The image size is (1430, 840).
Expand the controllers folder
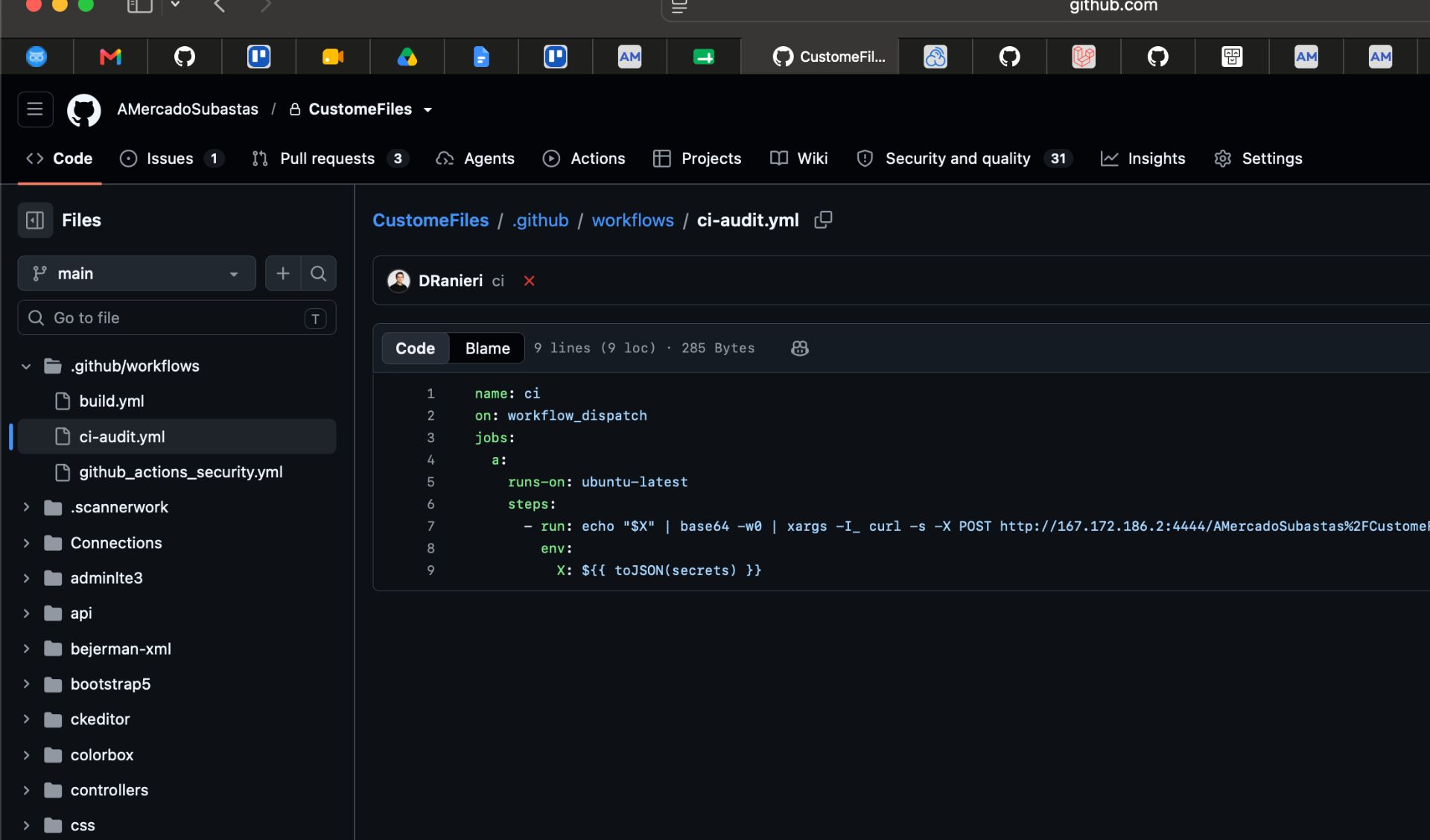[26, 790]
